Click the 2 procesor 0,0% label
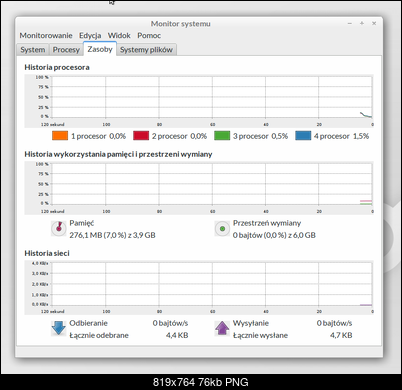 click(179, 136)
